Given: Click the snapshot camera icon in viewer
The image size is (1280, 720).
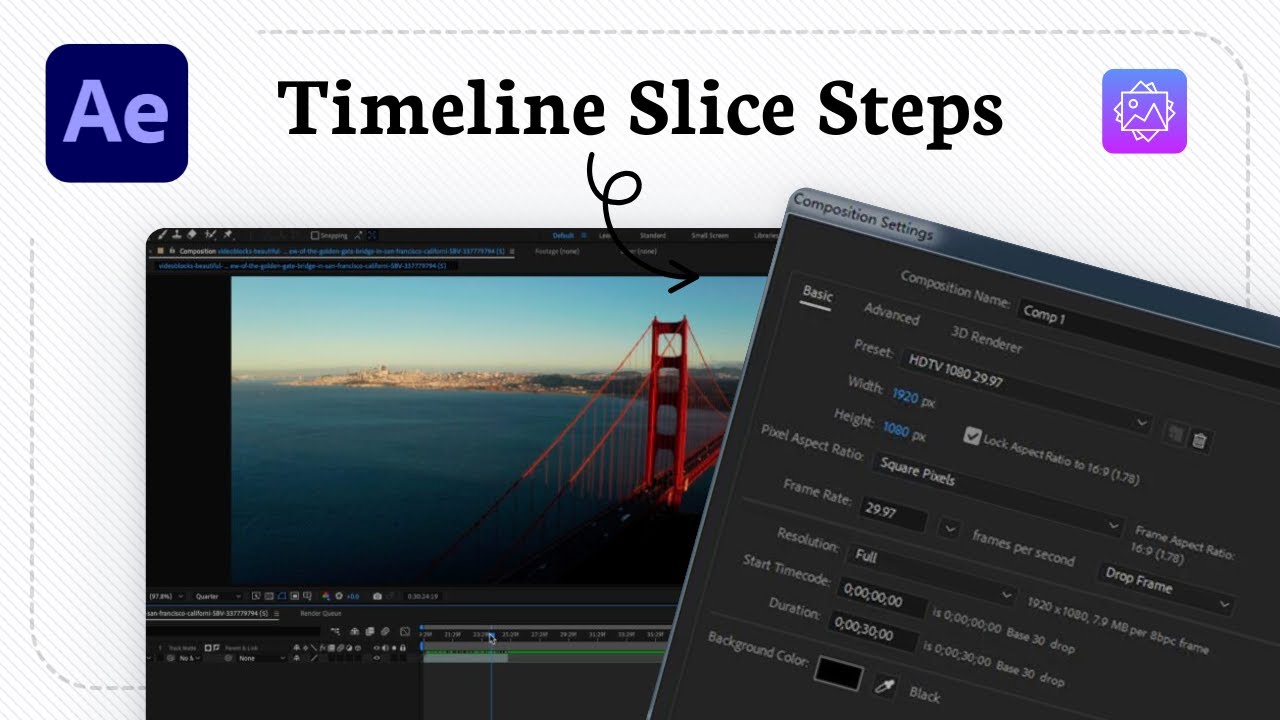Looking at the screenshot, I should 377,596.
